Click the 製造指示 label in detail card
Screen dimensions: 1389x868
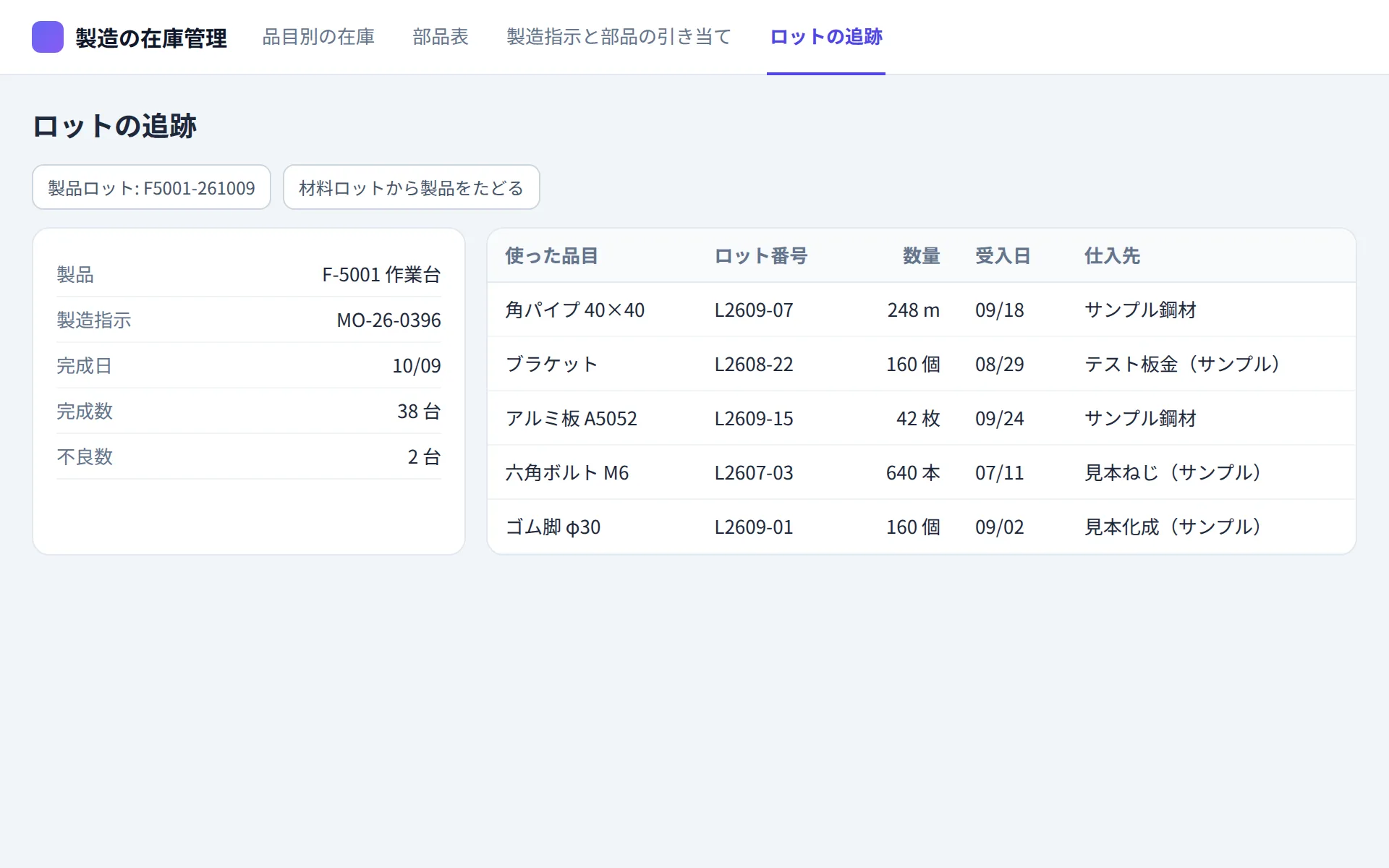pos(94,320)
